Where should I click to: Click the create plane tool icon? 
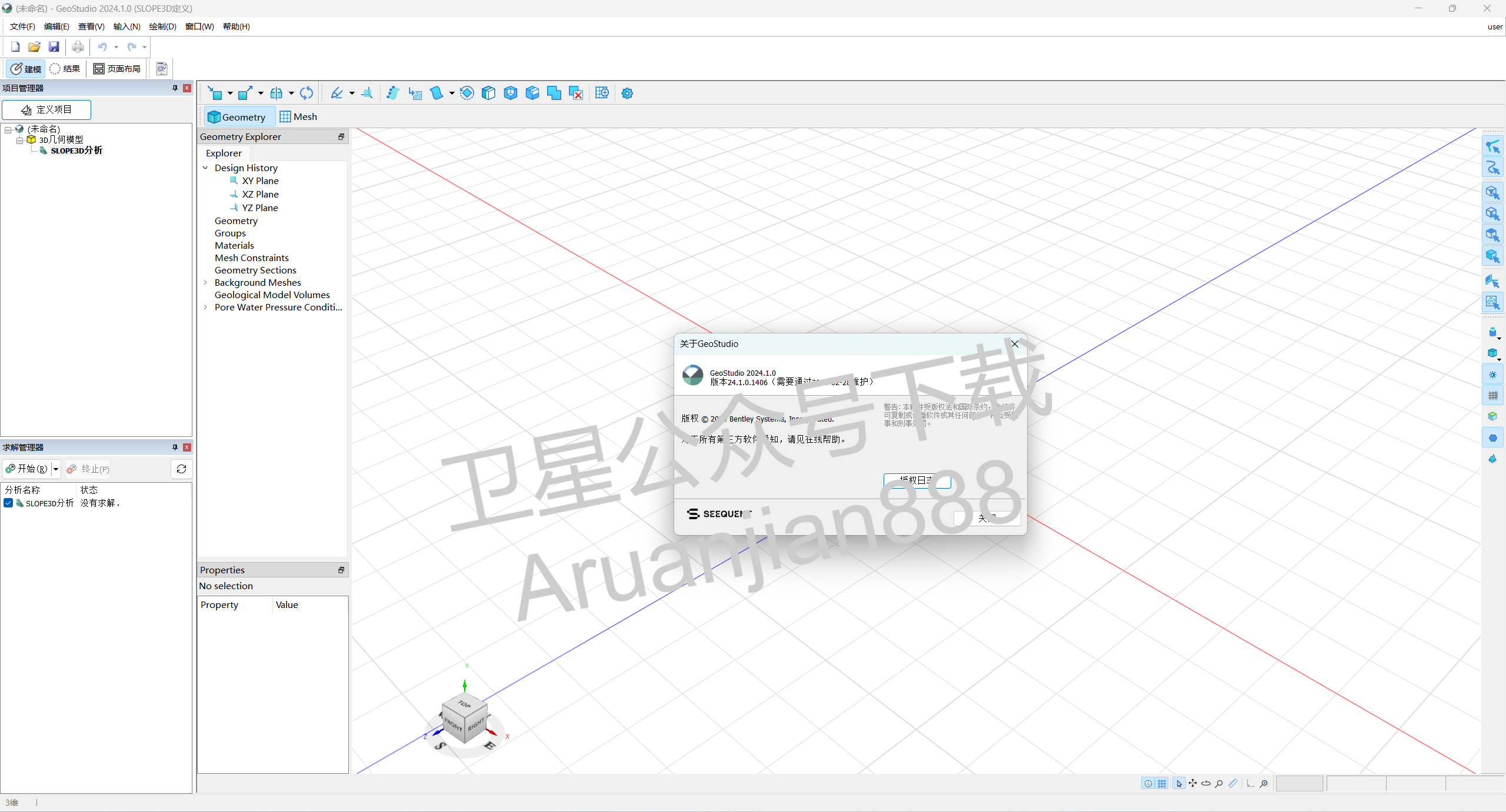[367, 93]
